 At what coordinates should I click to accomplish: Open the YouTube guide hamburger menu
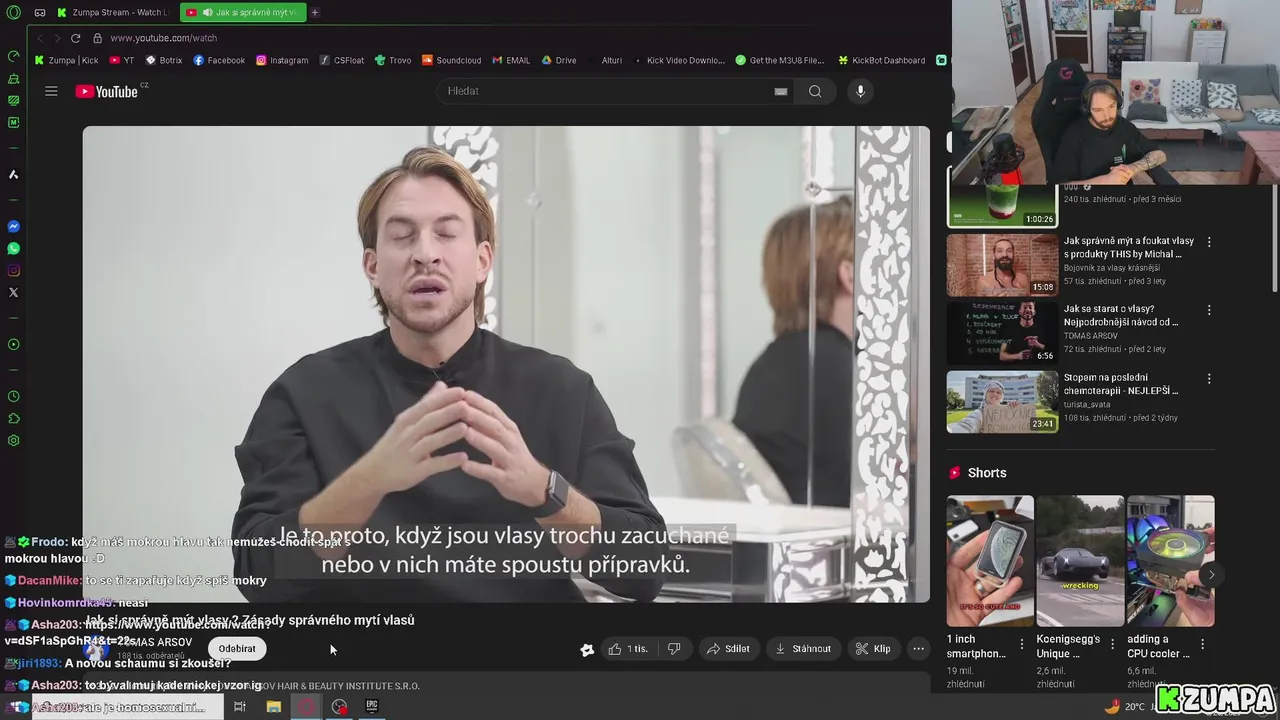point(51,91)
